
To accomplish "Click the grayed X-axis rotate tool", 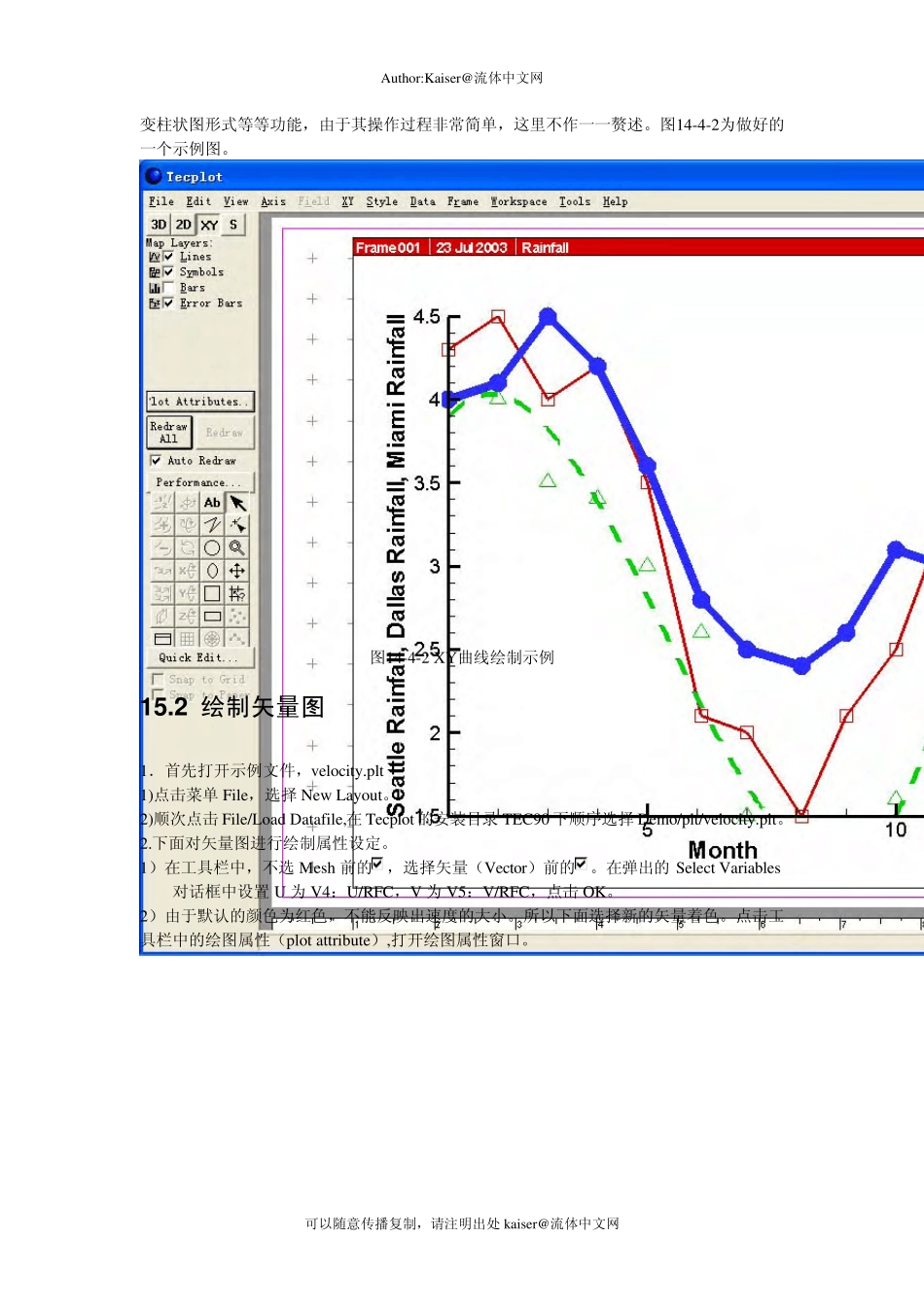I will [x=188, y=571].
